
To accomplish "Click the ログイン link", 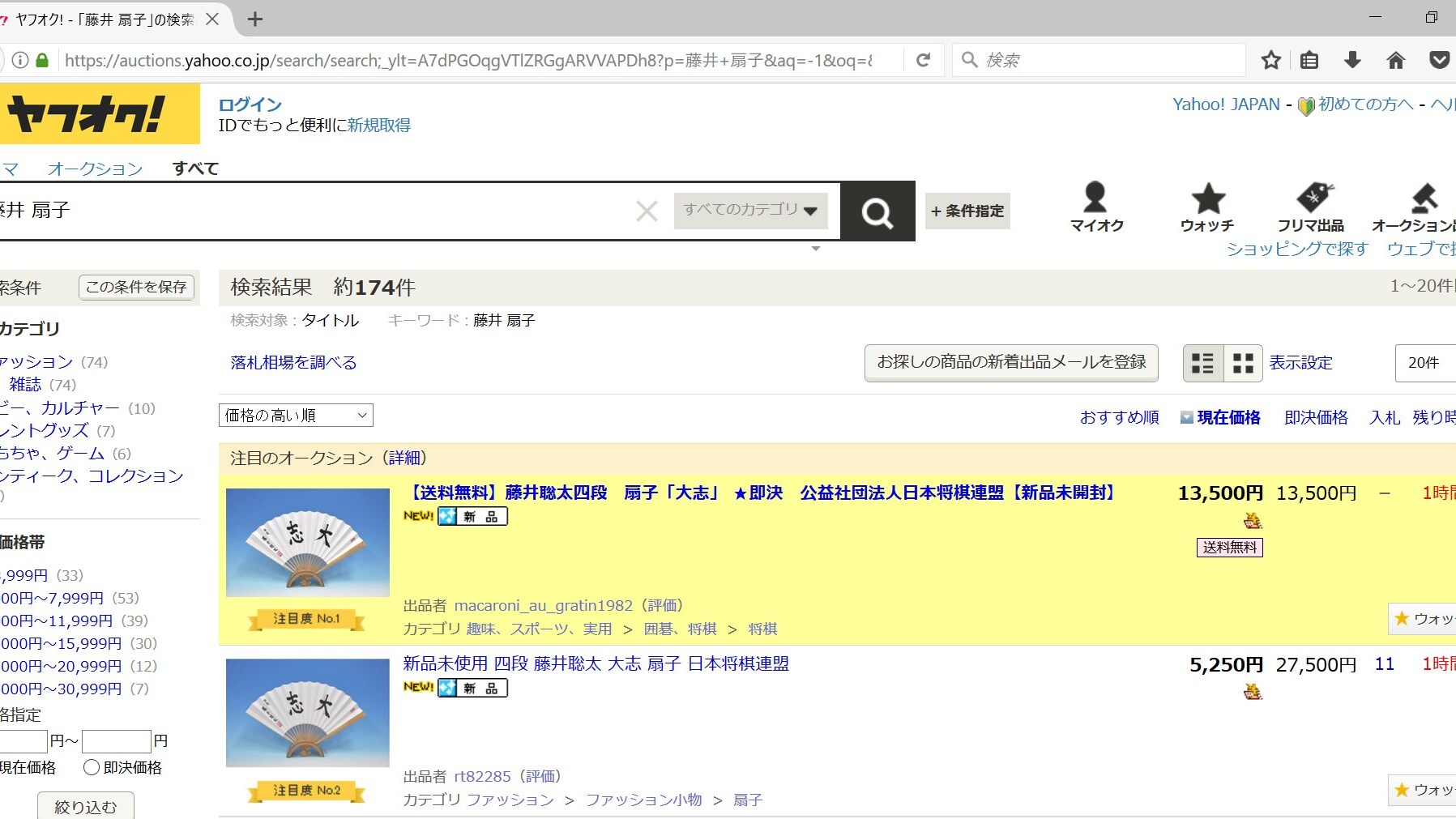I will (250, 105).
